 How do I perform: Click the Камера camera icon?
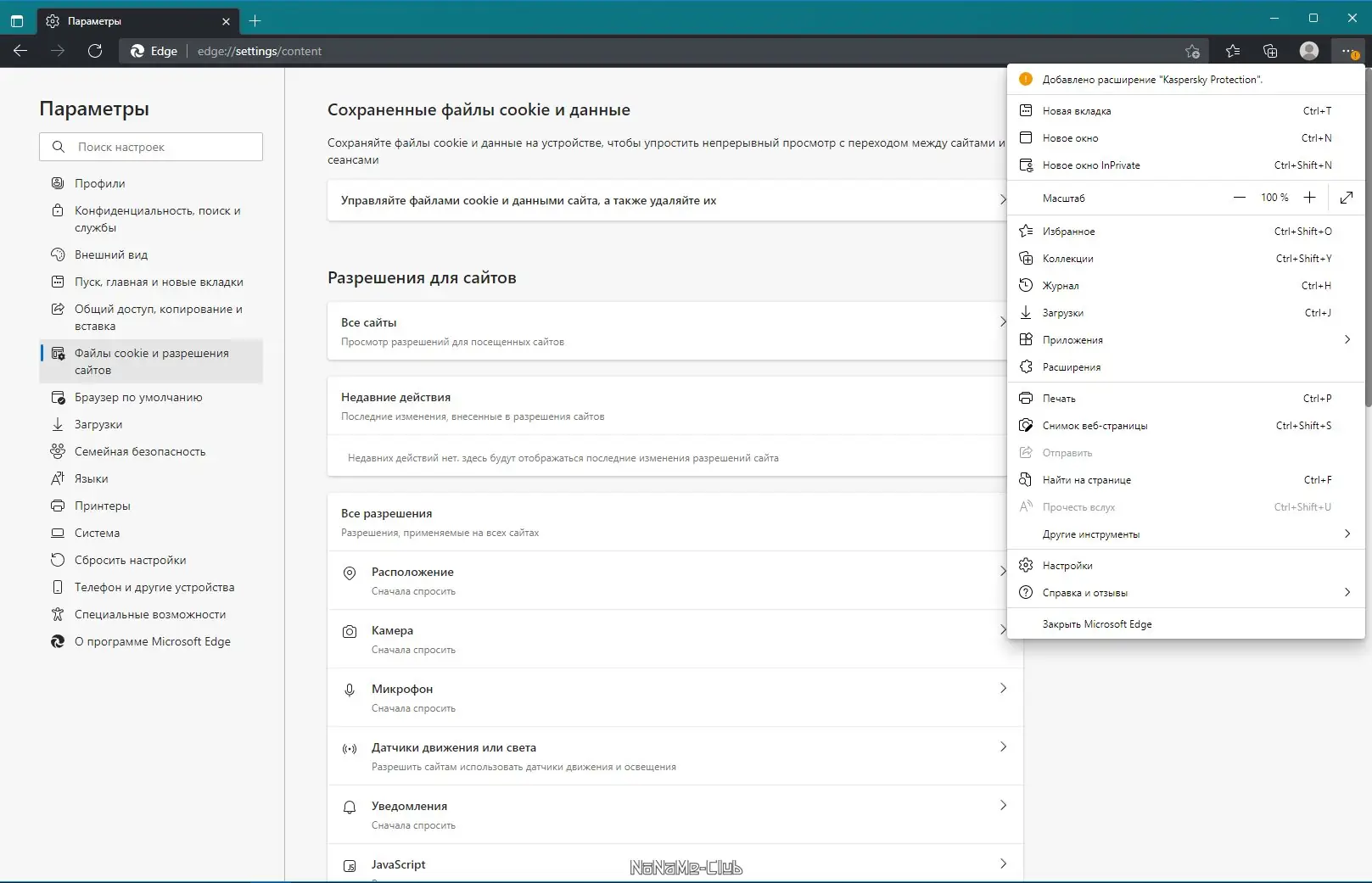pyautogui.click(x=350, y=632)
